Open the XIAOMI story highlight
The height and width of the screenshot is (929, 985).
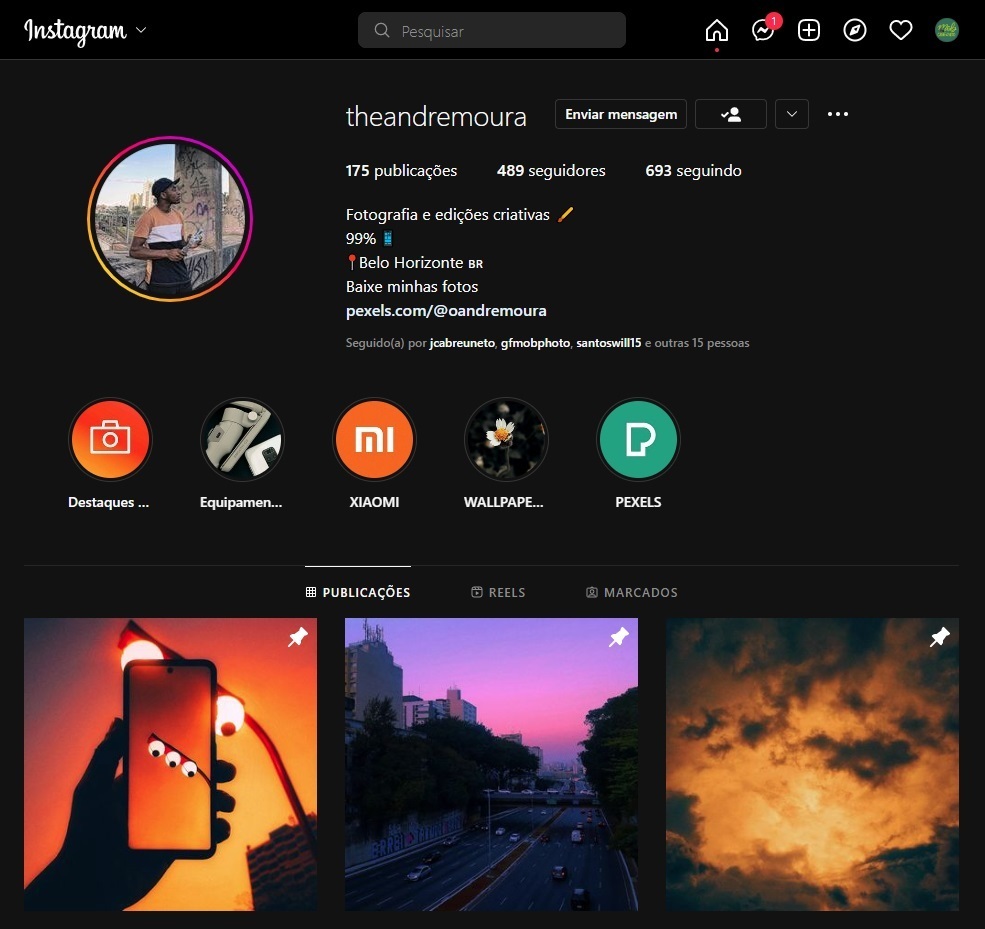(374, 440)
